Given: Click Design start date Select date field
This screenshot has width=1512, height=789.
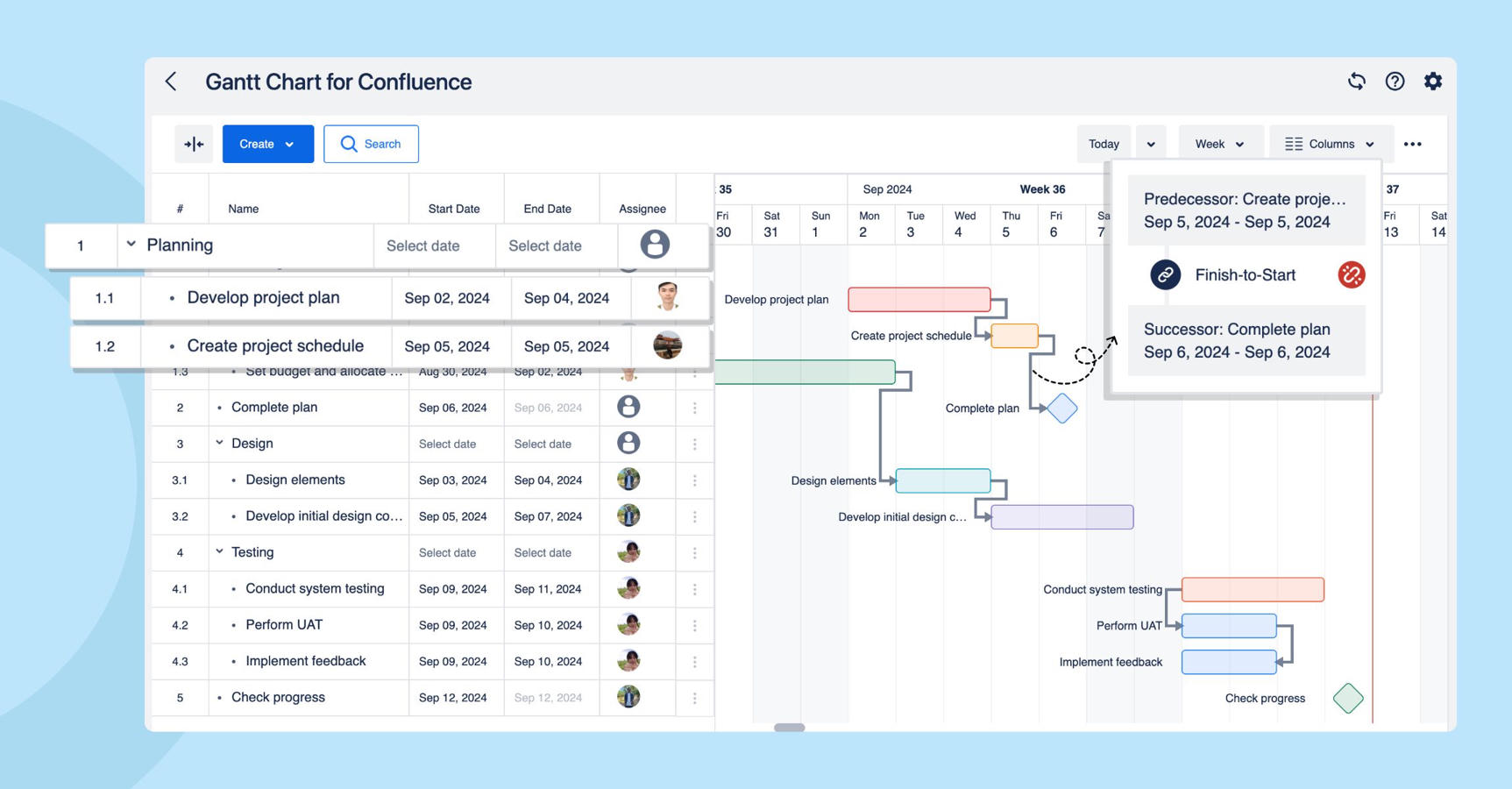Looking at the screenshot, I should pyautogui.click(x=448, y=444).
